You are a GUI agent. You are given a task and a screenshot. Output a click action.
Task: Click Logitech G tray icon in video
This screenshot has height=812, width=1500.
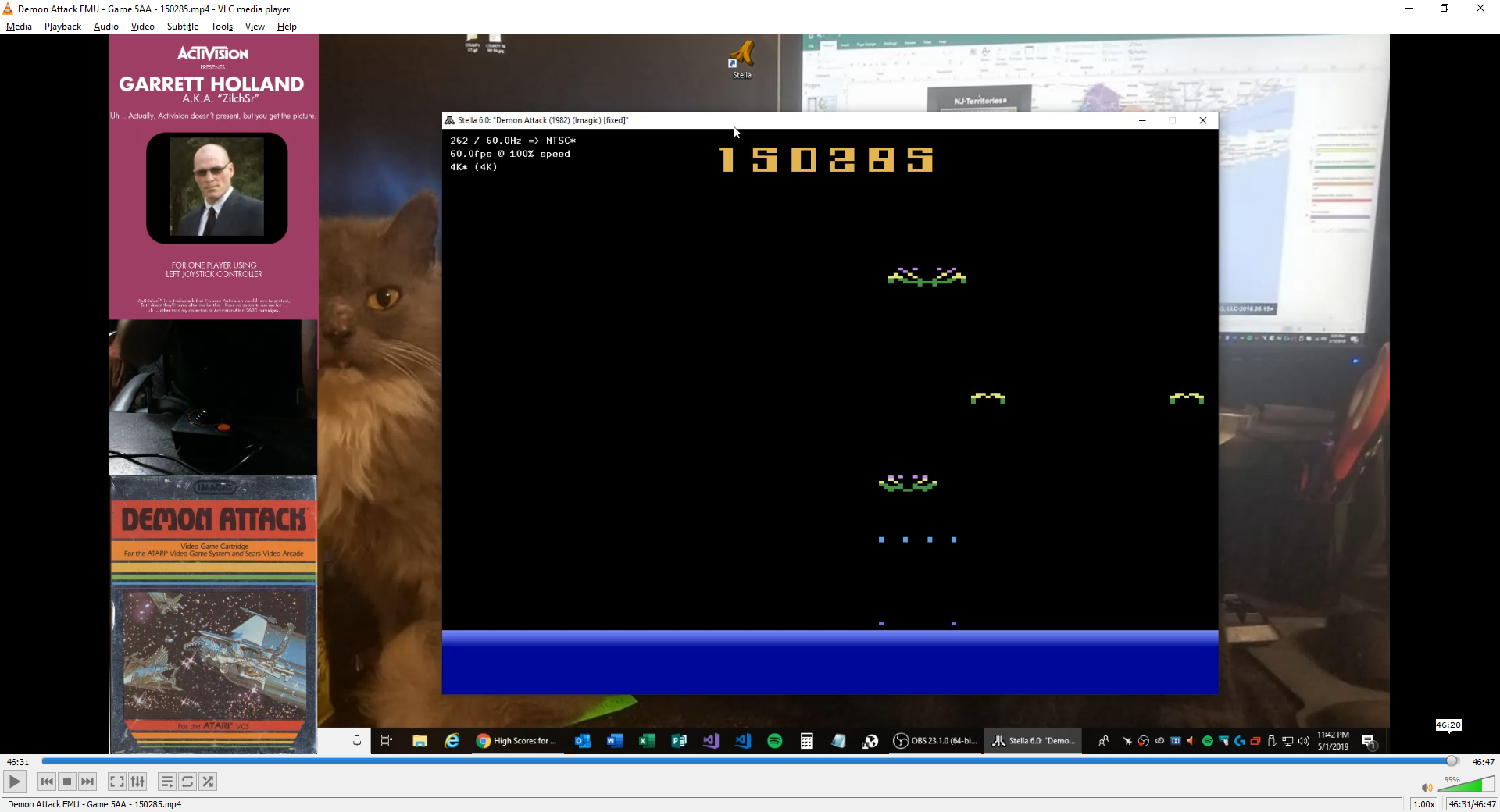tap(1239, 741)
